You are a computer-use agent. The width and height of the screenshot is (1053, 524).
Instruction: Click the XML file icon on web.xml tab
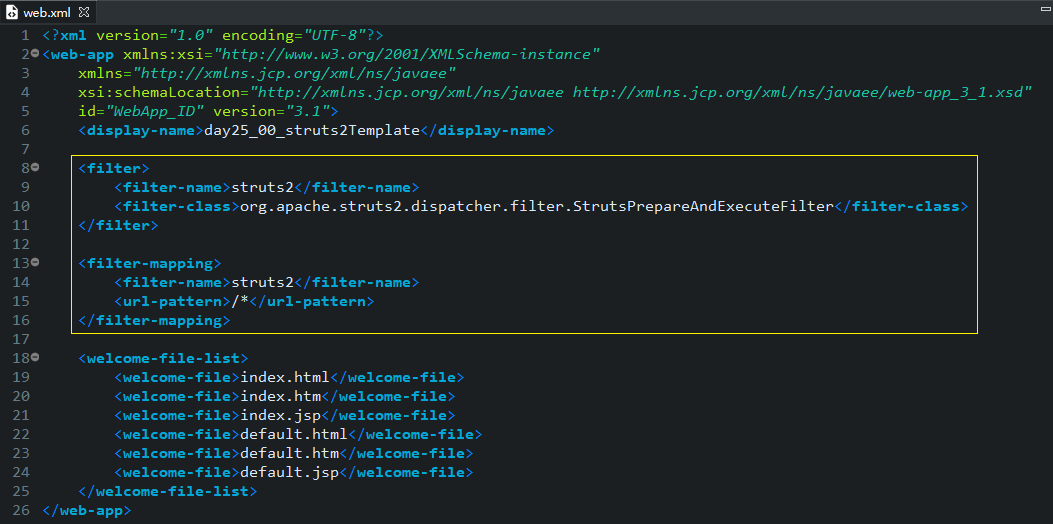12,12
